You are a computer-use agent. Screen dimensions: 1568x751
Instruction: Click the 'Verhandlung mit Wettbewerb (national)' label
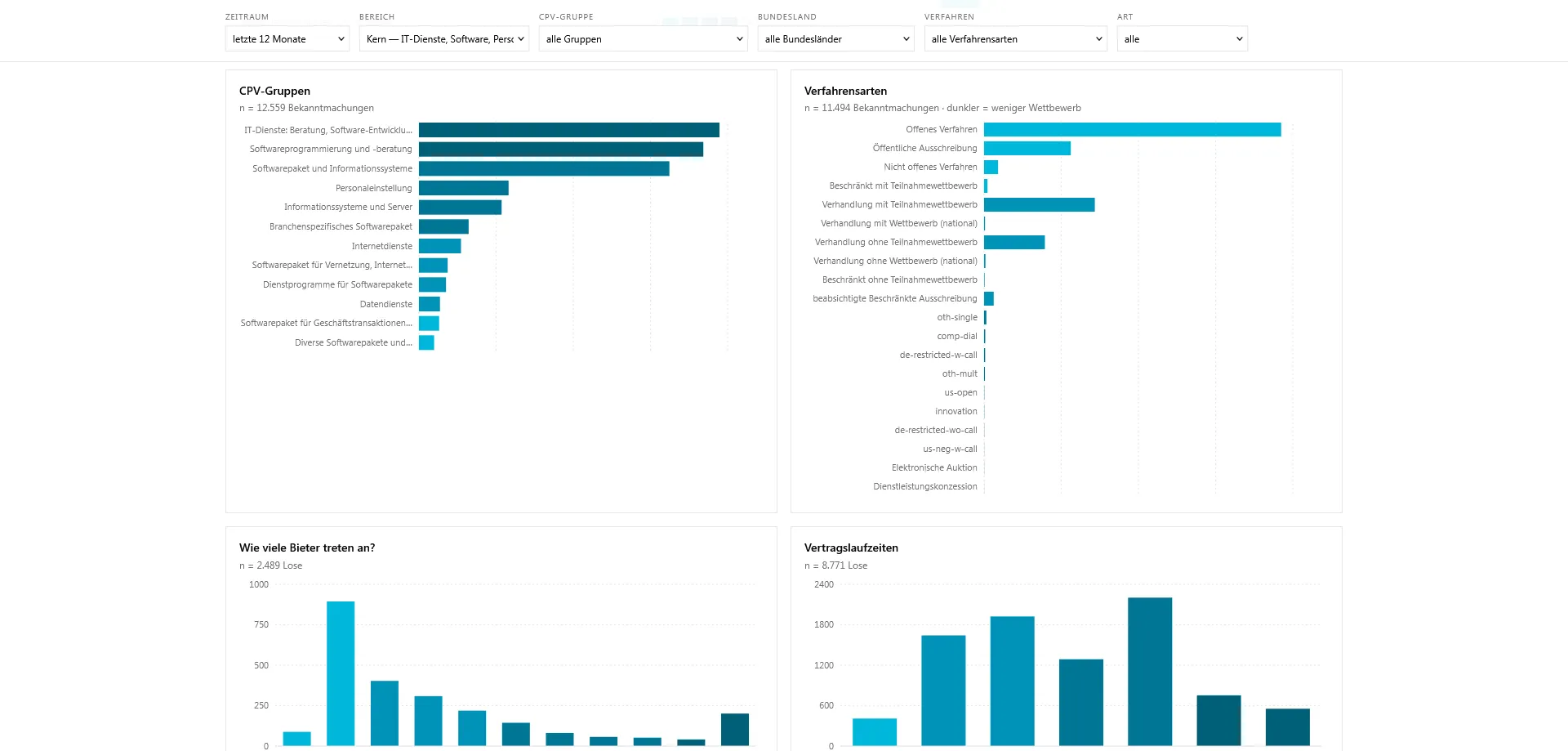point(899,223)
